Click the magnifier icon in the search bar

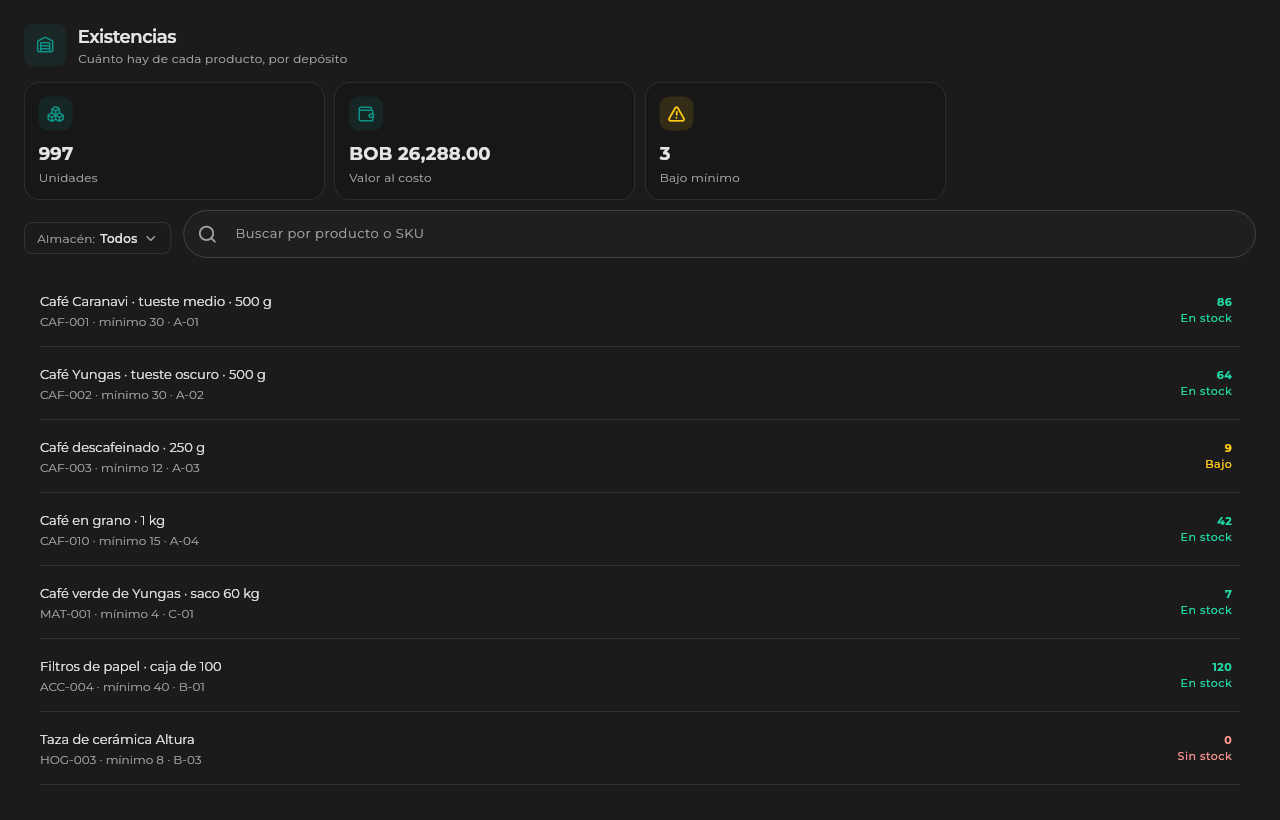[x=208, y=234]
